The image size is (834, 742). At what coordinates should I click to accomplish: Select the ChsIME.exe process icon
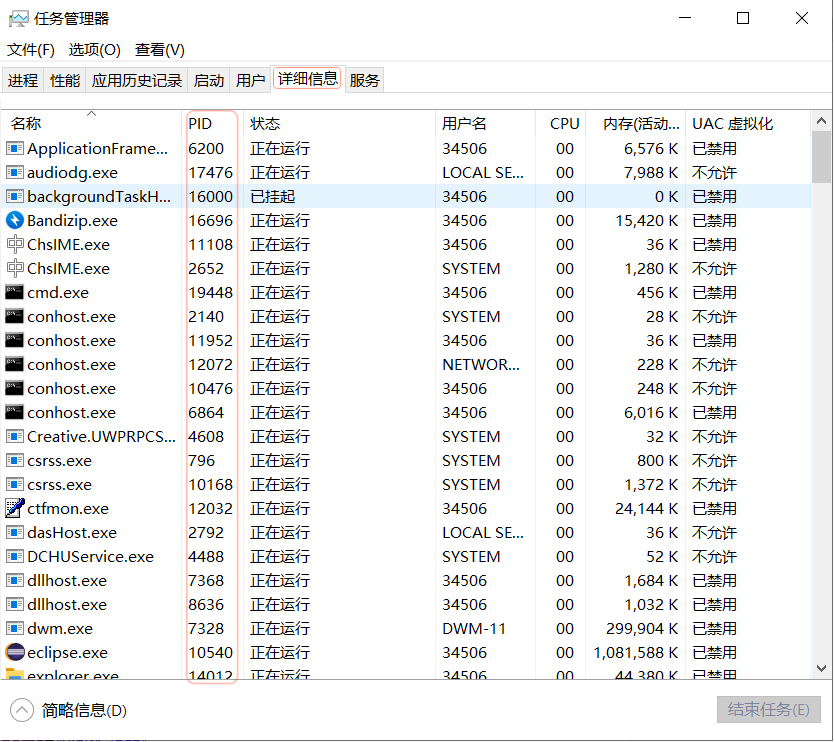click(x=15, y=244)
